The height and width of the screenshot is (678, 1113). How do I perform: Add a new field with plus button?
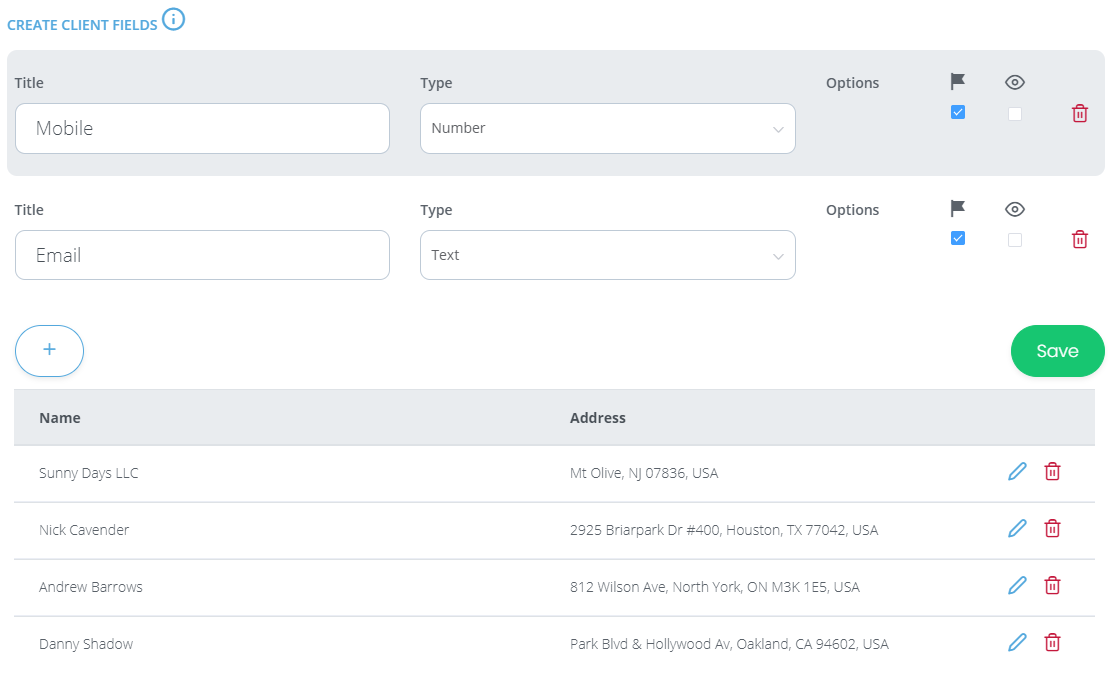(x=50, y=351)
